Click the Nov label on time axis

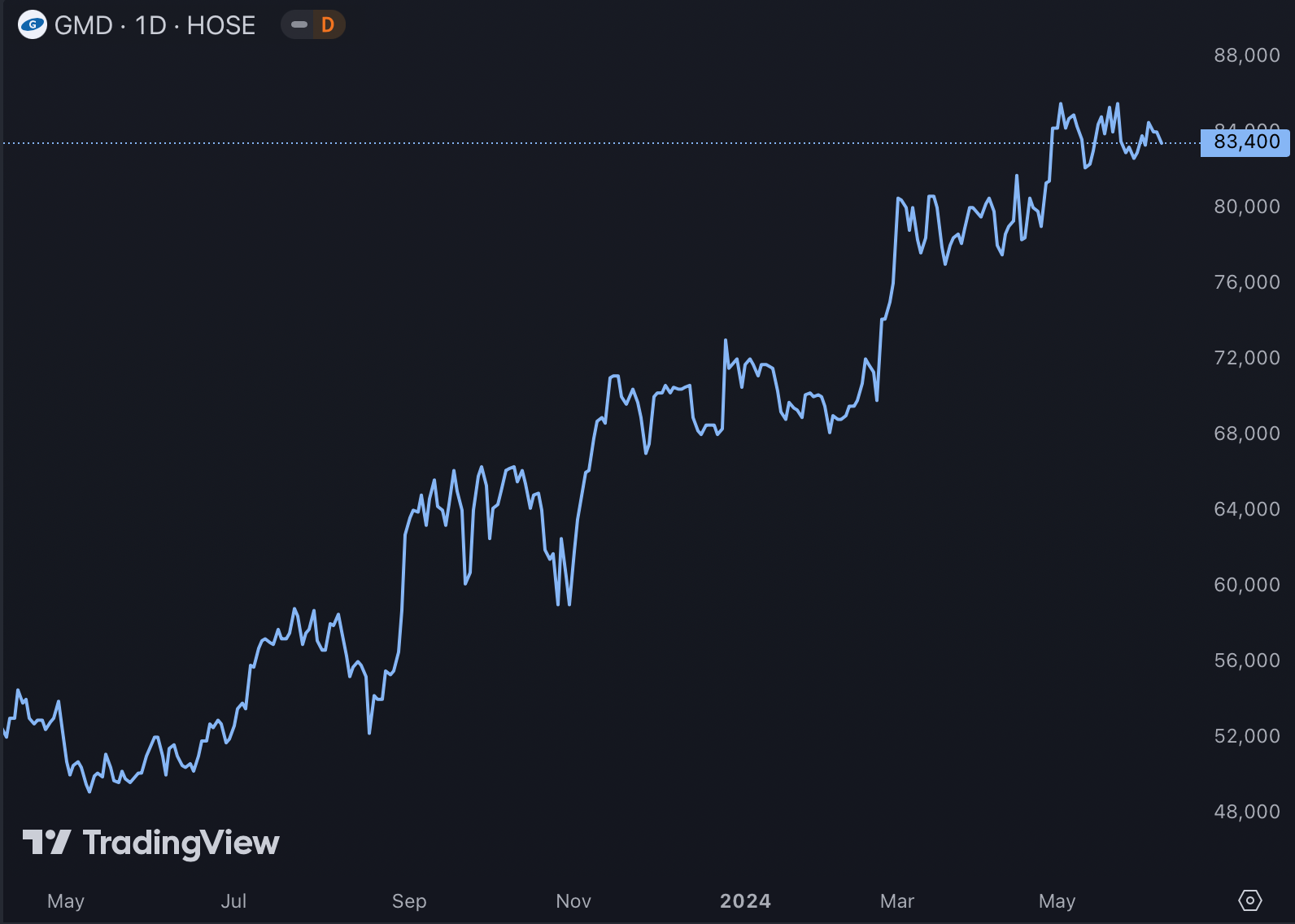tap(573, 901)
